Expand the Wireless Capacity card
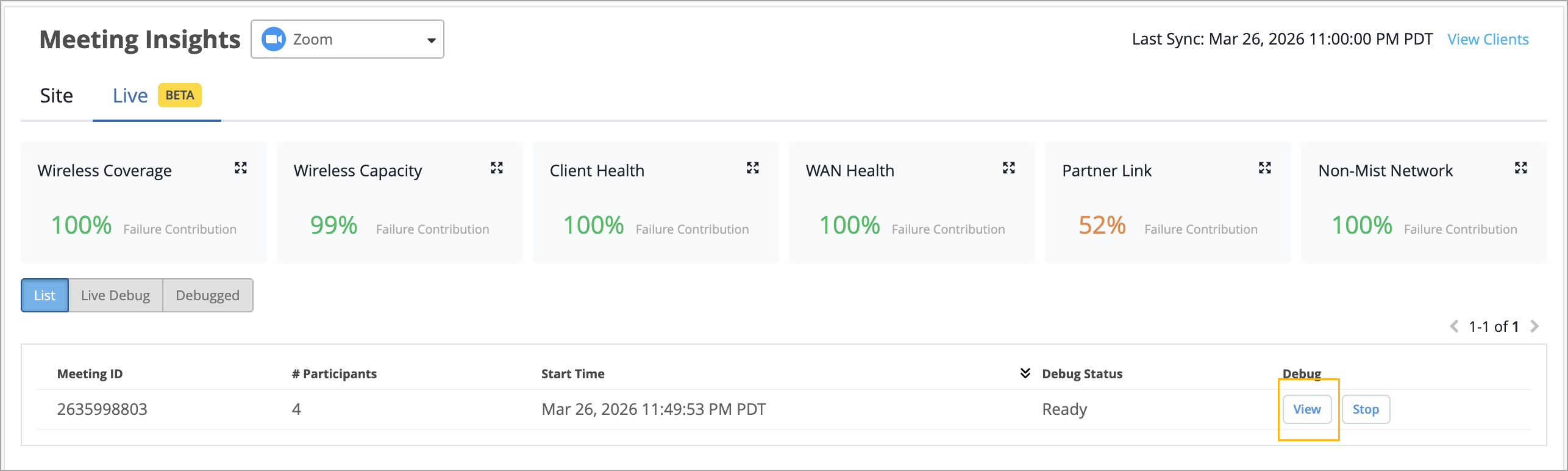Screen dimensions: 1568x471 click(x=497, y=168)
